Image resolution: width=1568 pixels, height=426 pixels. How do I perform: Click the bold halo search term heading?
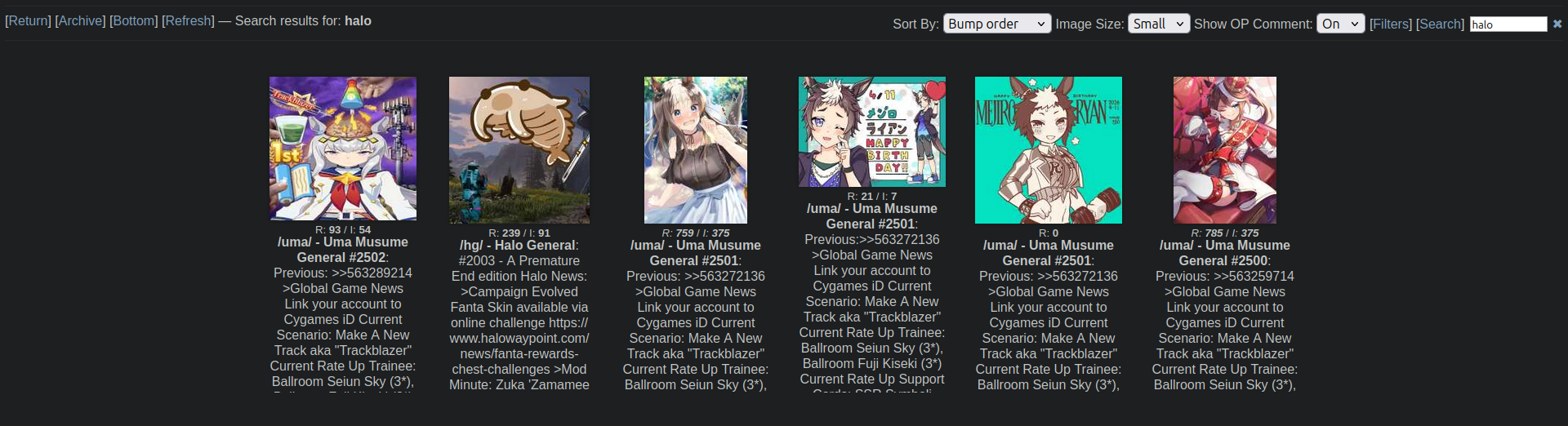coord(358,20)
